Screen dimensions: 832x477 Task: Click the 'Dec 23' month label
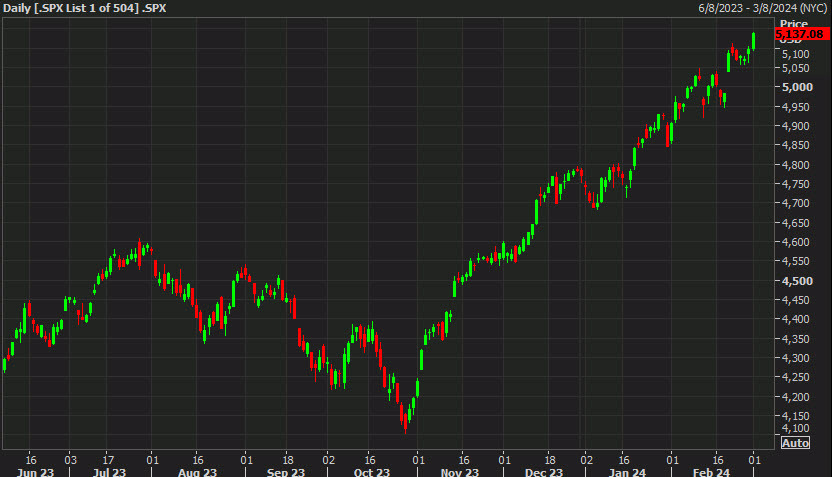[544, 472]
